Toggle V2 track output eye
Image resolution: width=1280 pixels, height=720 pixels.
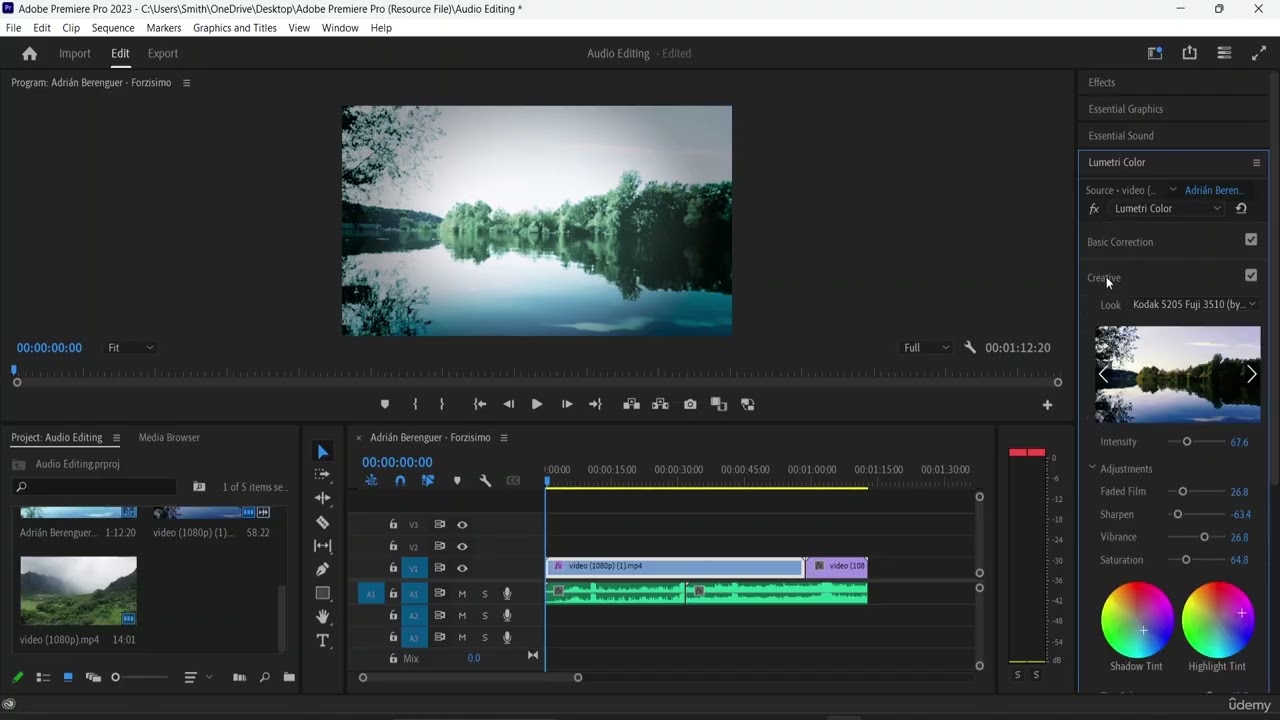[x=462, y=547]
